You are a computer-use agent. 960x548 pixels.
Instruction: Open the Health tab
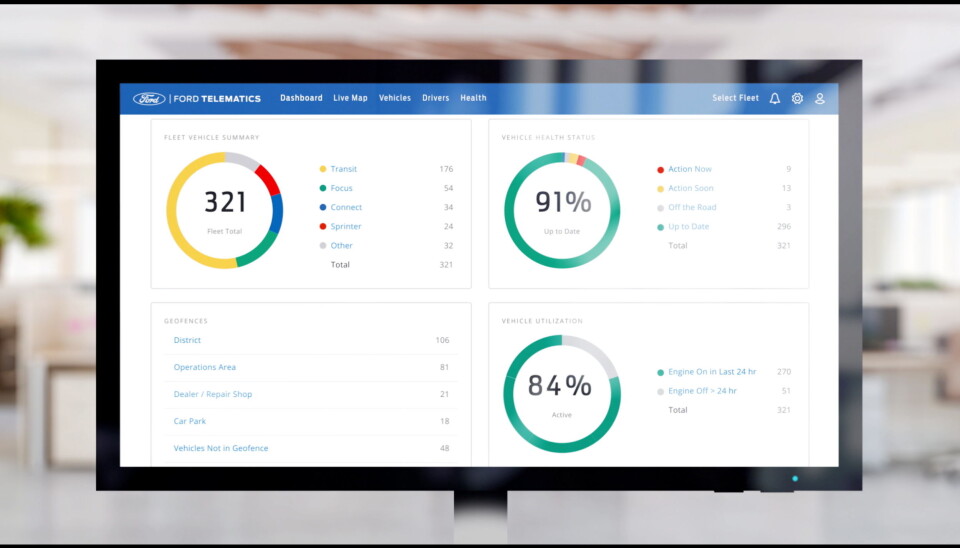[x=473, y=98]
